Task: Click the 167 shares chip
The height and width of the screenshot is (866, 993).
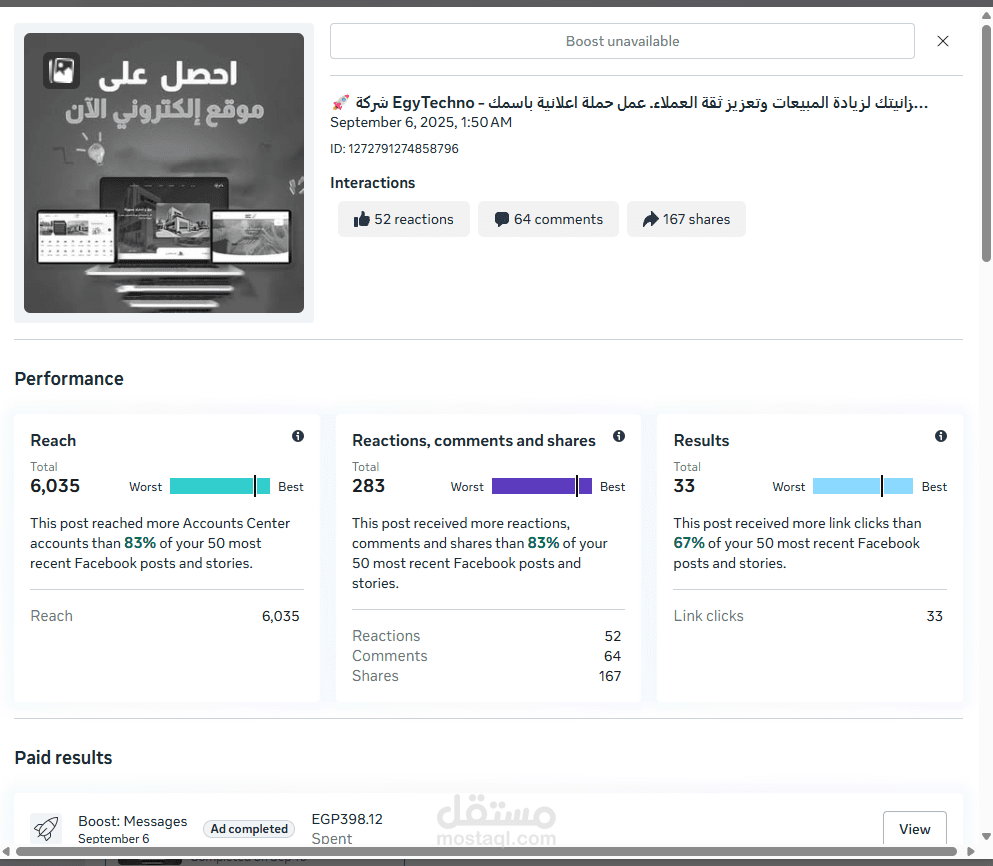Action: tap(686, 219)
